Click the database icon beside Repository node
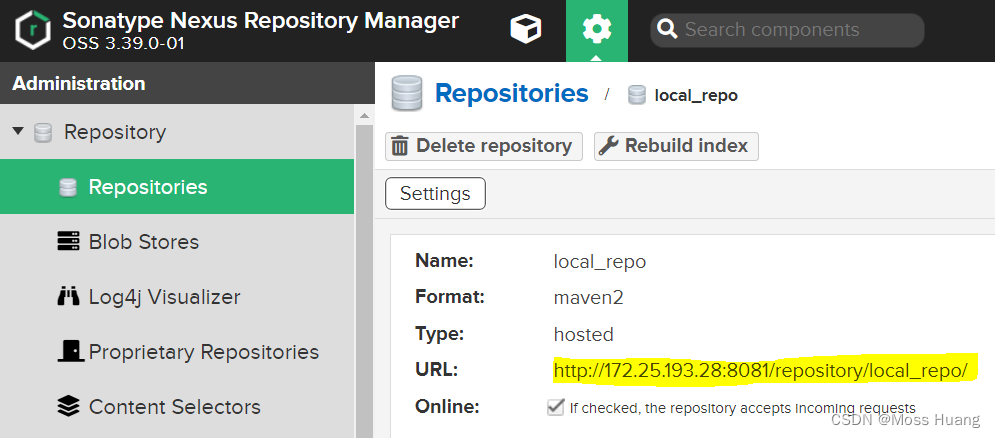Image resolution: width=995 pixels, height=438 pixels. tap(43, 133)
